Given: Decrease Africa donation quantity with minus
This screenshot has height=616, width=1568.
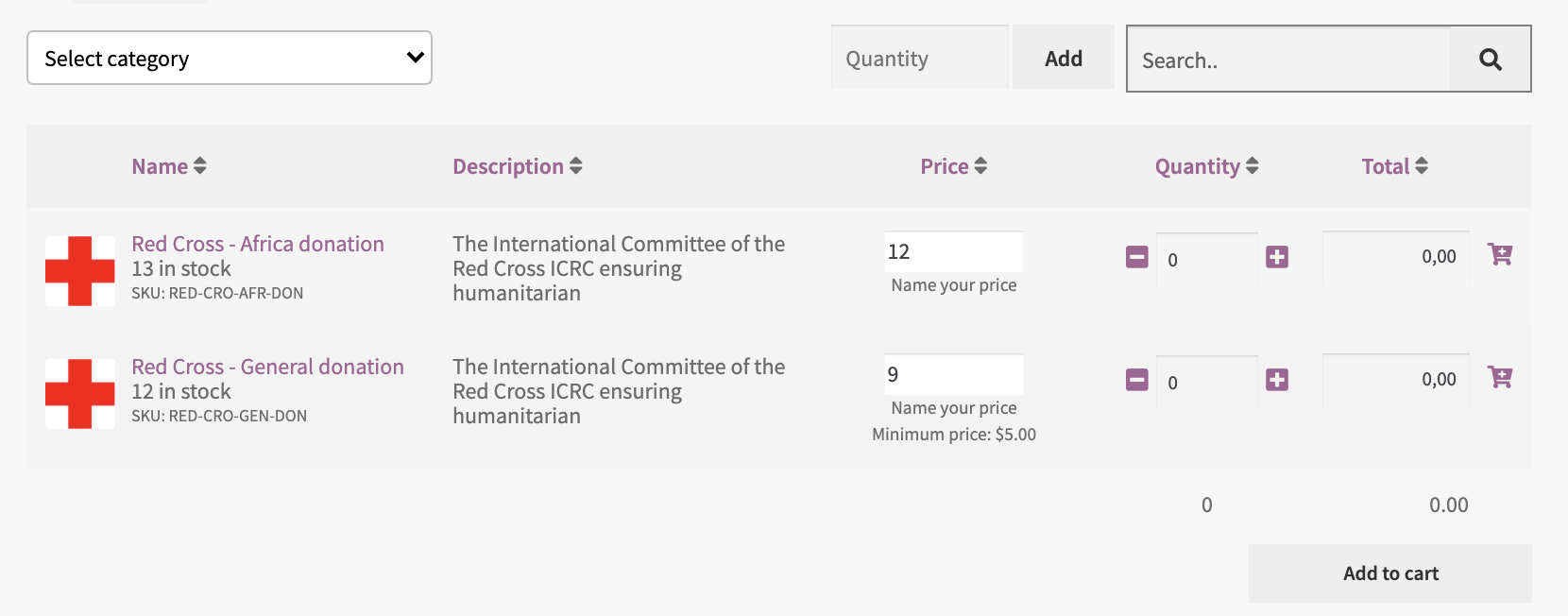Looking at the screenshot, I should (x=1137, y=257).
